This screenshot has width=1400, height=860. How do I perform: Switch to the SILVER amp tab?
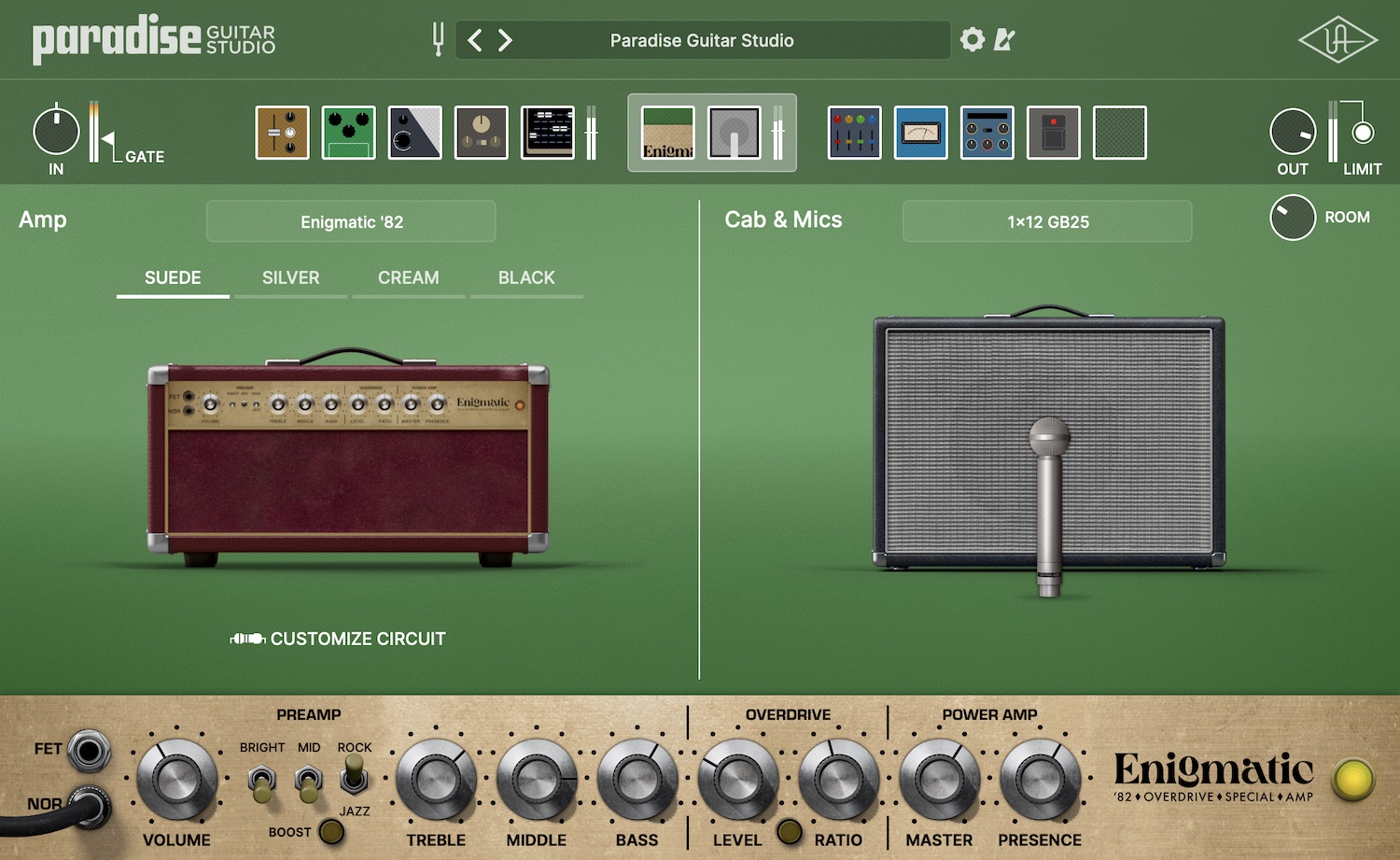[290, 277]
